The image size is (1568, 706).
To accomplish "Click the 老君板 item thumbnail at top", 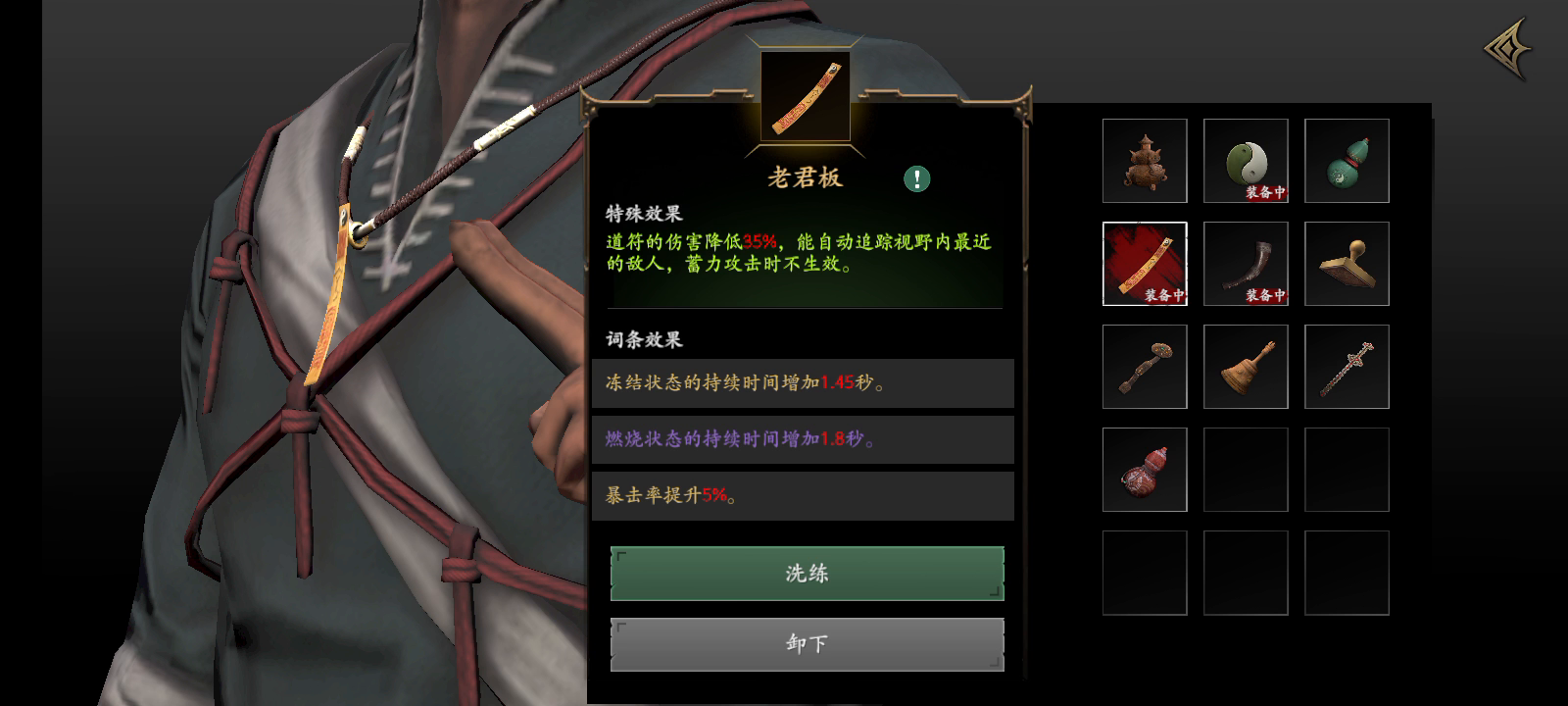I will pyautogui.click(x=806, y=97).
